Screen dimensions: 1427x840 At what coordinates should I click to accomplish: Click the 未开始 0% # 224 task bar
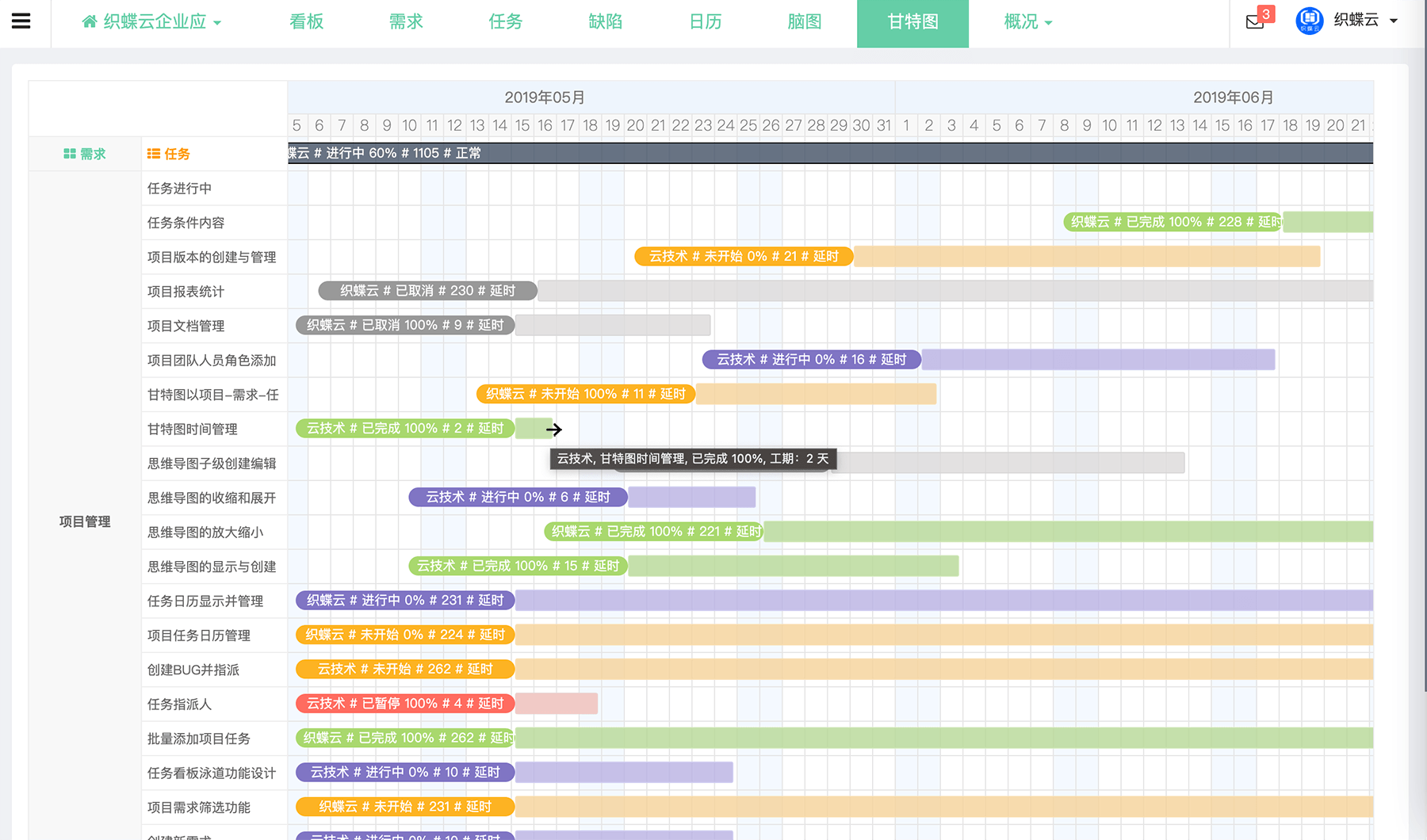pos(405,634)
